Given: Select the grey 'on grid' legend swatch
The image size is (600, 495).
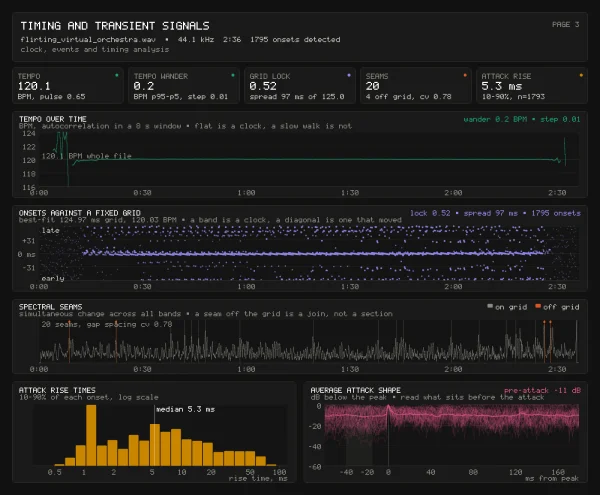Looking at the screenshot, I should tap(489, 306).
